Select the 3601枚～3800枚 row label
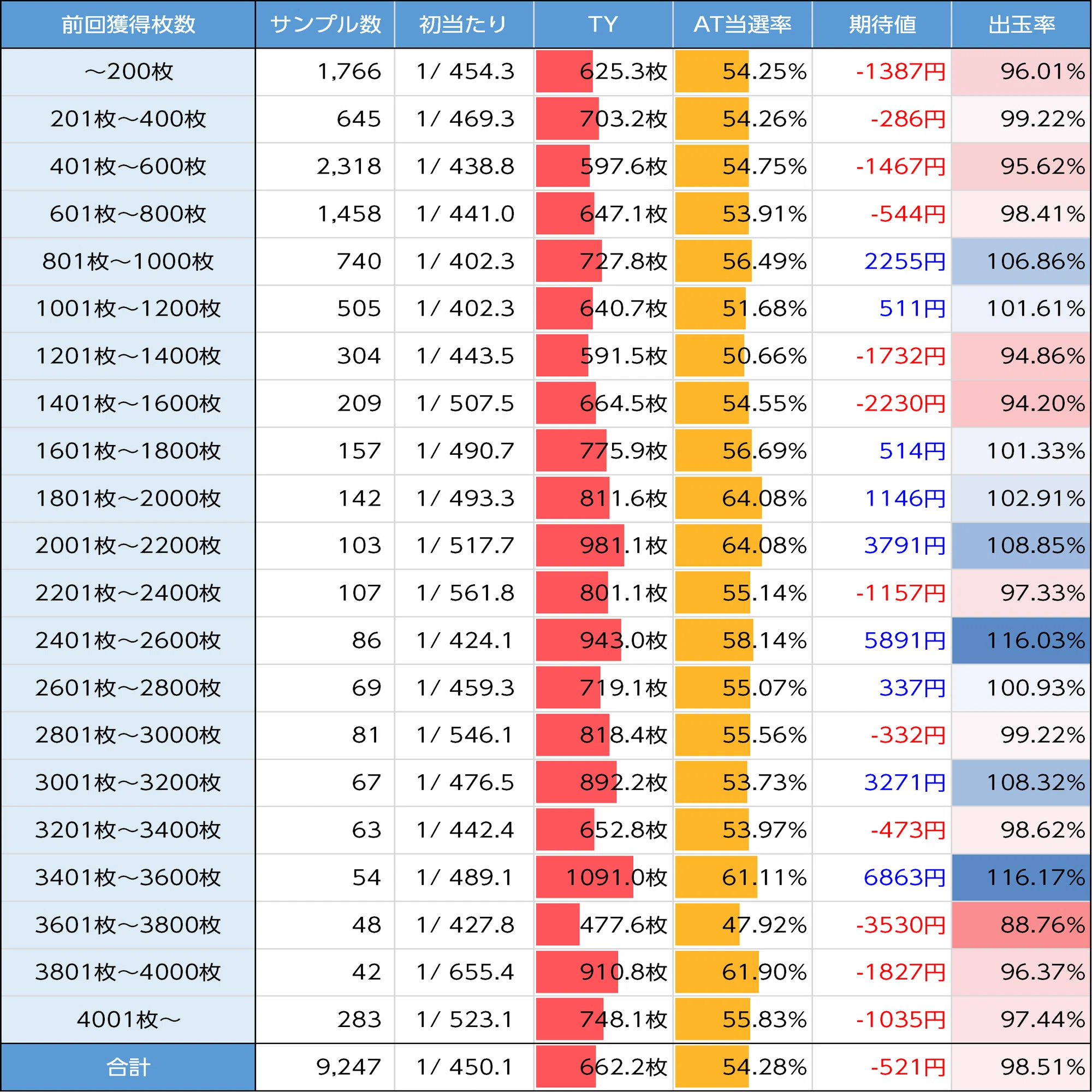 128,925
